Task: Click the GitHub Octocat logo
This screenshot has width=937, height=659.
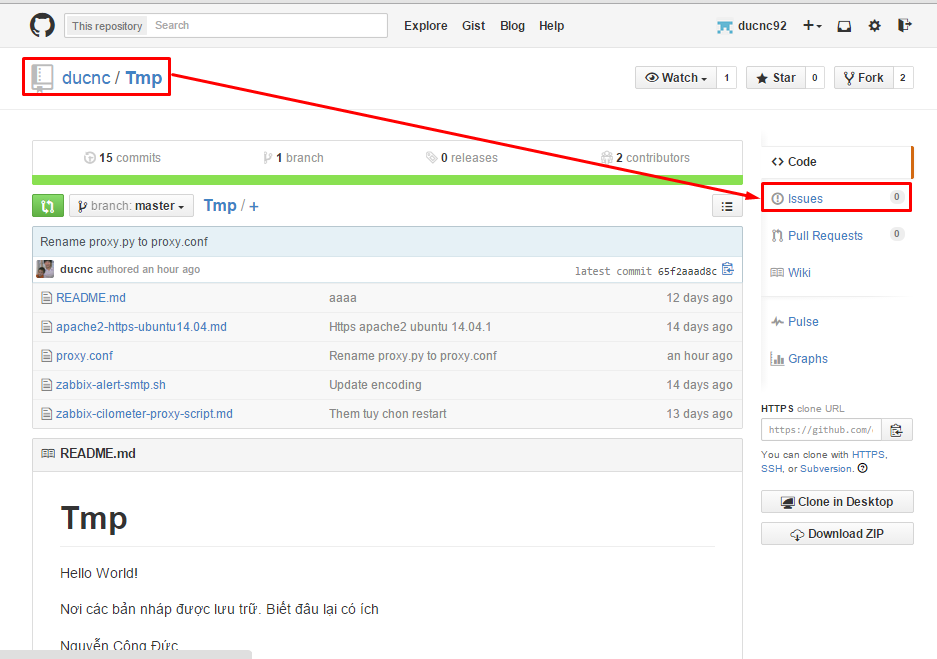Action: (42, 26)
